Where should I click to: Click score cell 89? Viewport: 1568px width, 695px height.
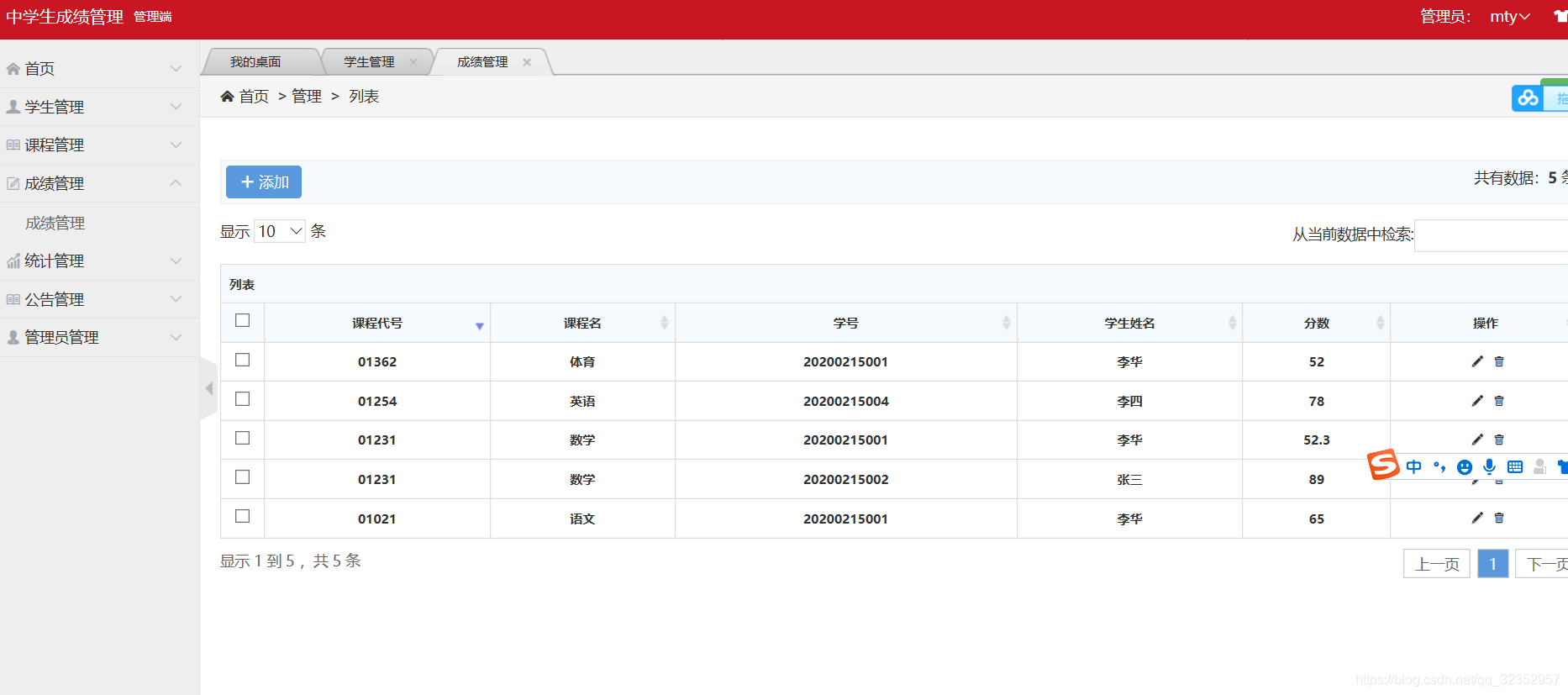tap(1317, 479)
